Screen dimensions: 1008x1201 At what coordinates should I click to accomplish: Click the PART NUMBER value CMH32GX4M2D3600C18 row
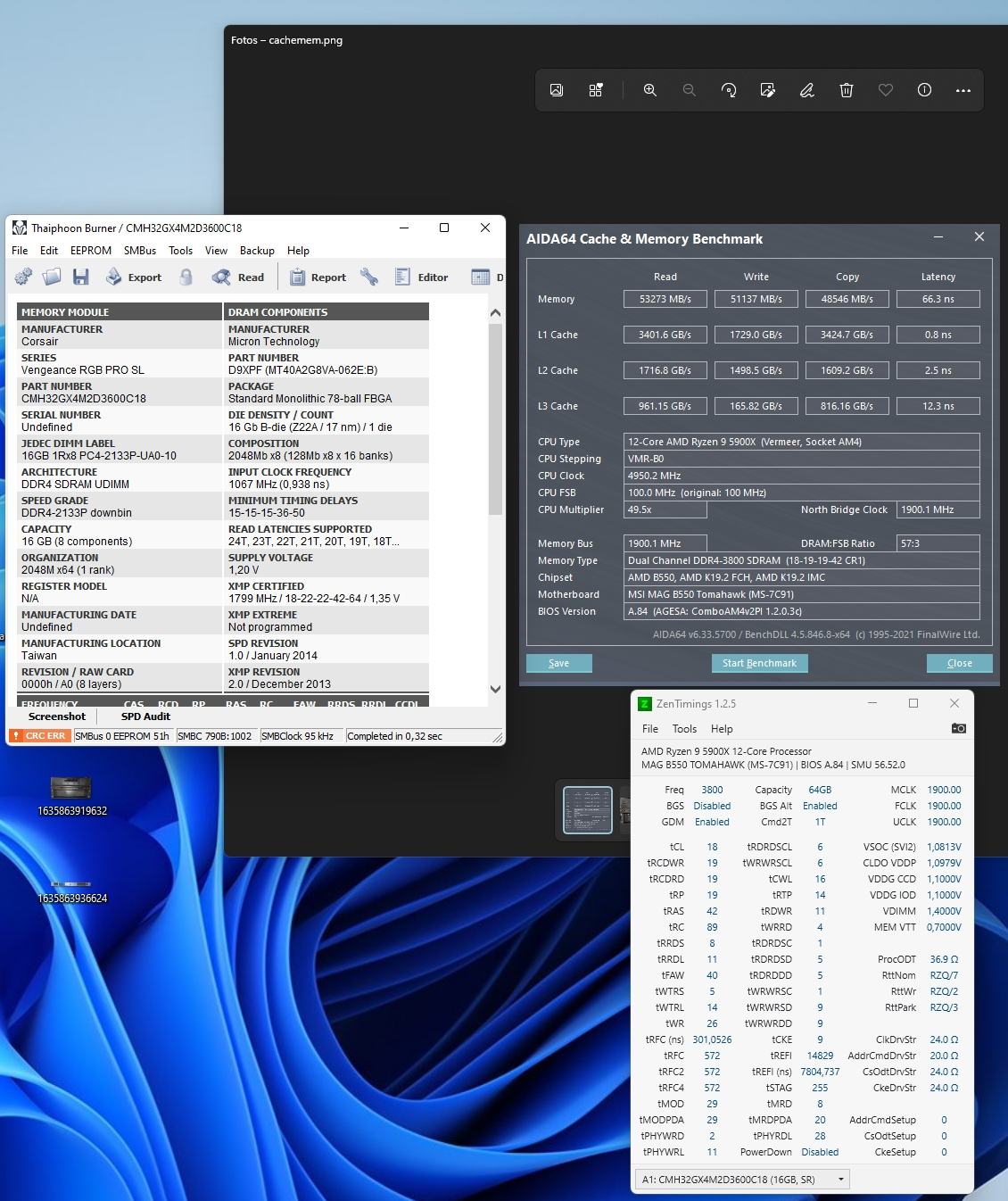coord(119,393)
